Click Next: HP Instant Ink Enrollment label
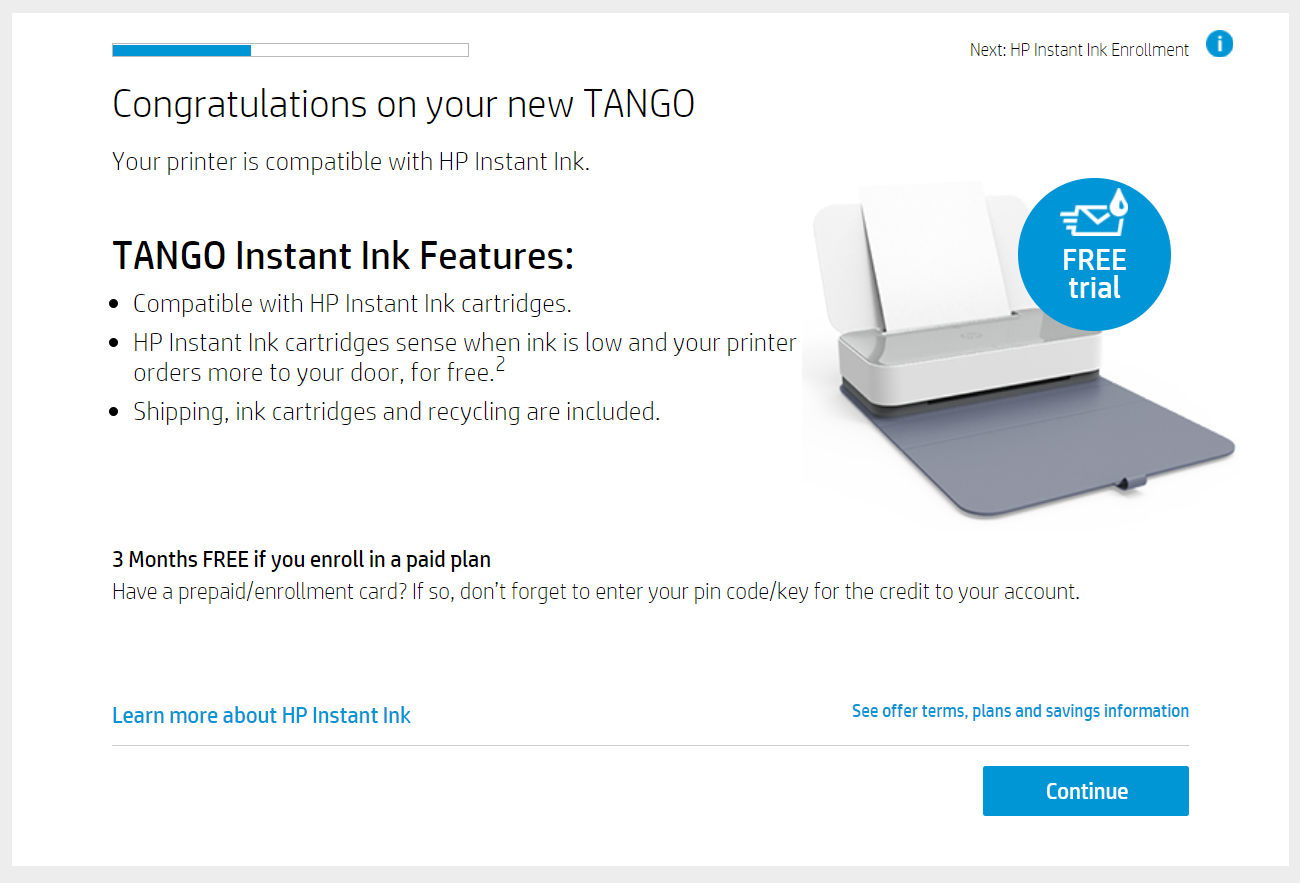Viewport: 1300px width, 883px height. (1079, 50)
